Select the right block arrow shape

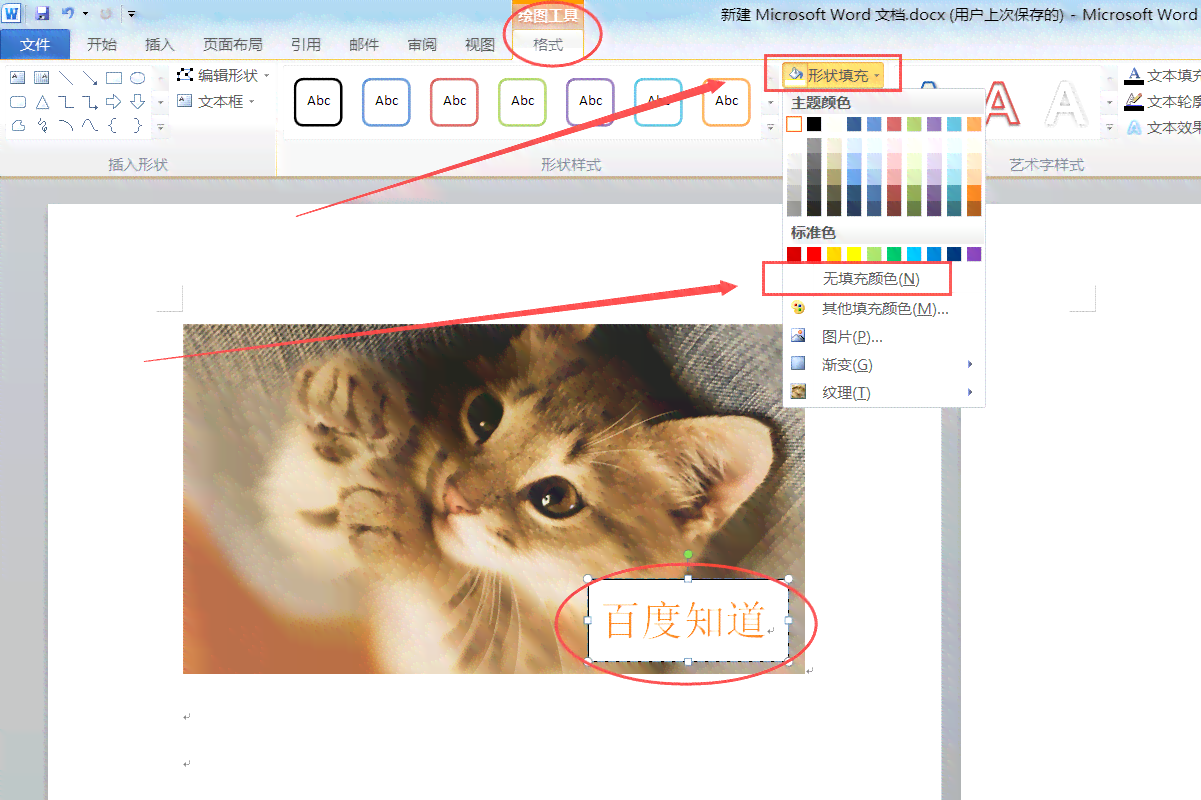pyautogui.click(x=113, y=101)
